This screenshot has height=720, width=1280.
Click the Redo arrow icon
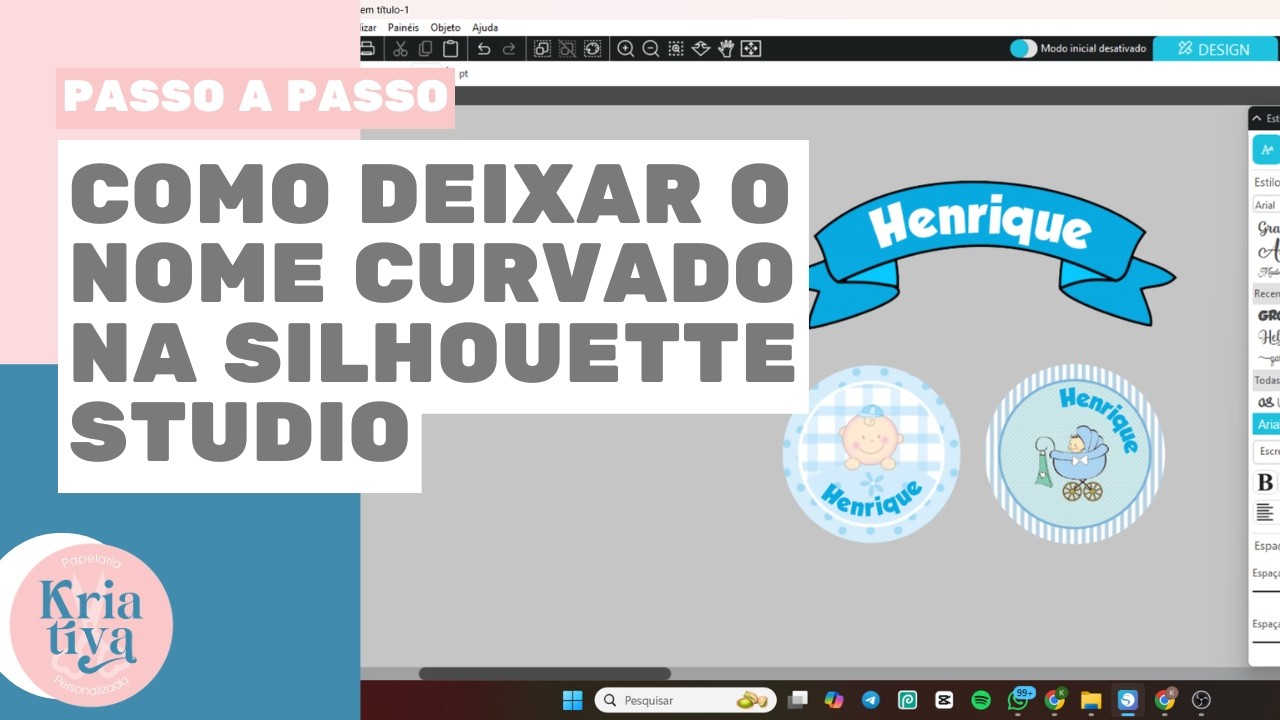pyautogui.click(x=509, y=48)
